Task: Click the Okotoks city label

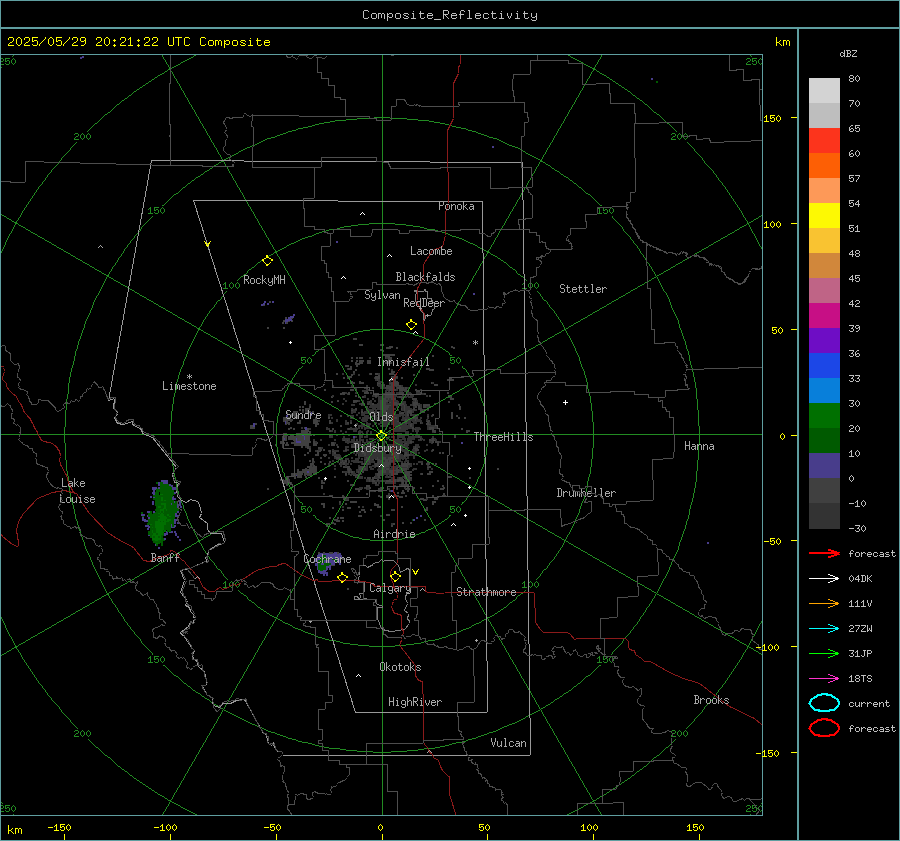Action: point(400,667)
